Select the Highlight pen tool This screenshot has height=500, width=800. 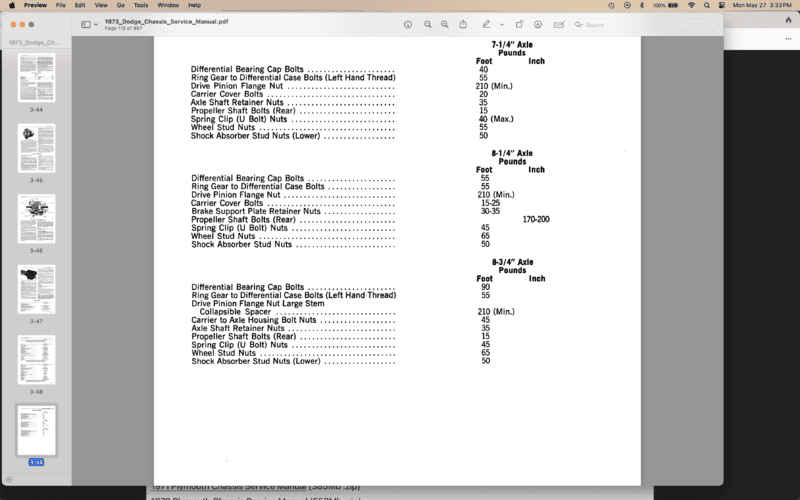[486, 24]
